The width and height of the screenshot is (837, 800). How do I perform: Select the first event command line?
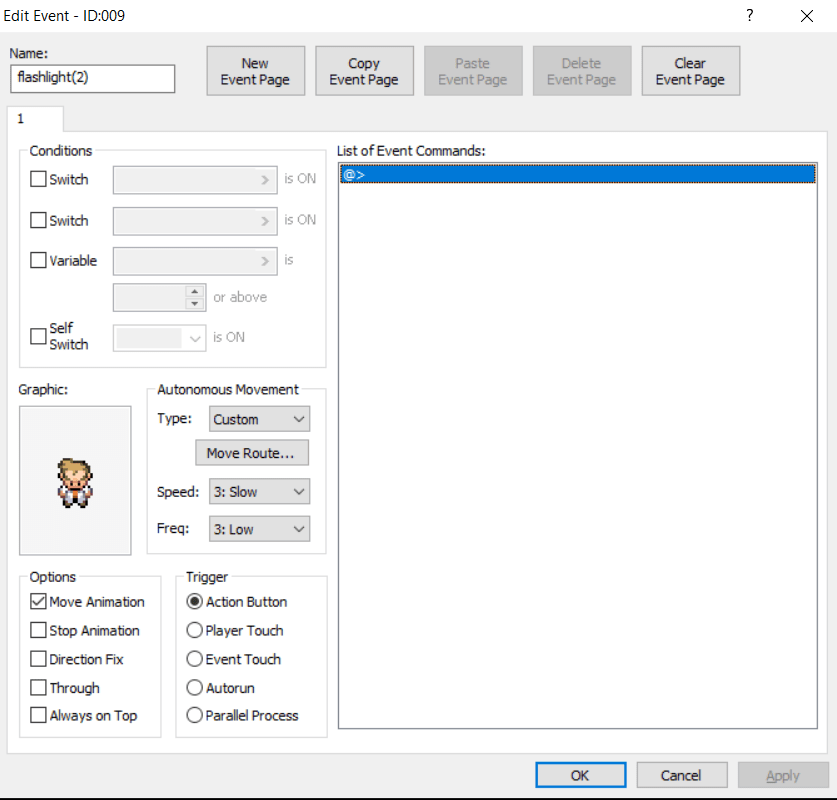pos(578,175)
